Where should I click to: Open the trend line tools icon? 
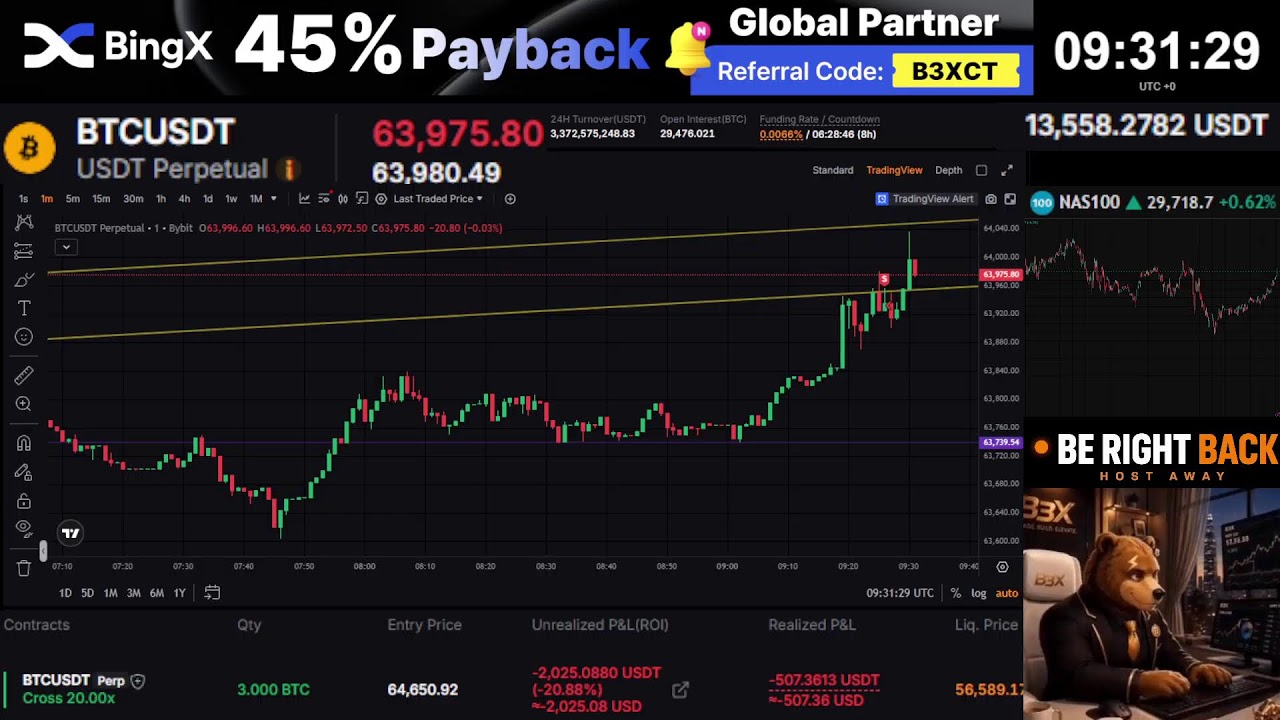coord(24,251)
